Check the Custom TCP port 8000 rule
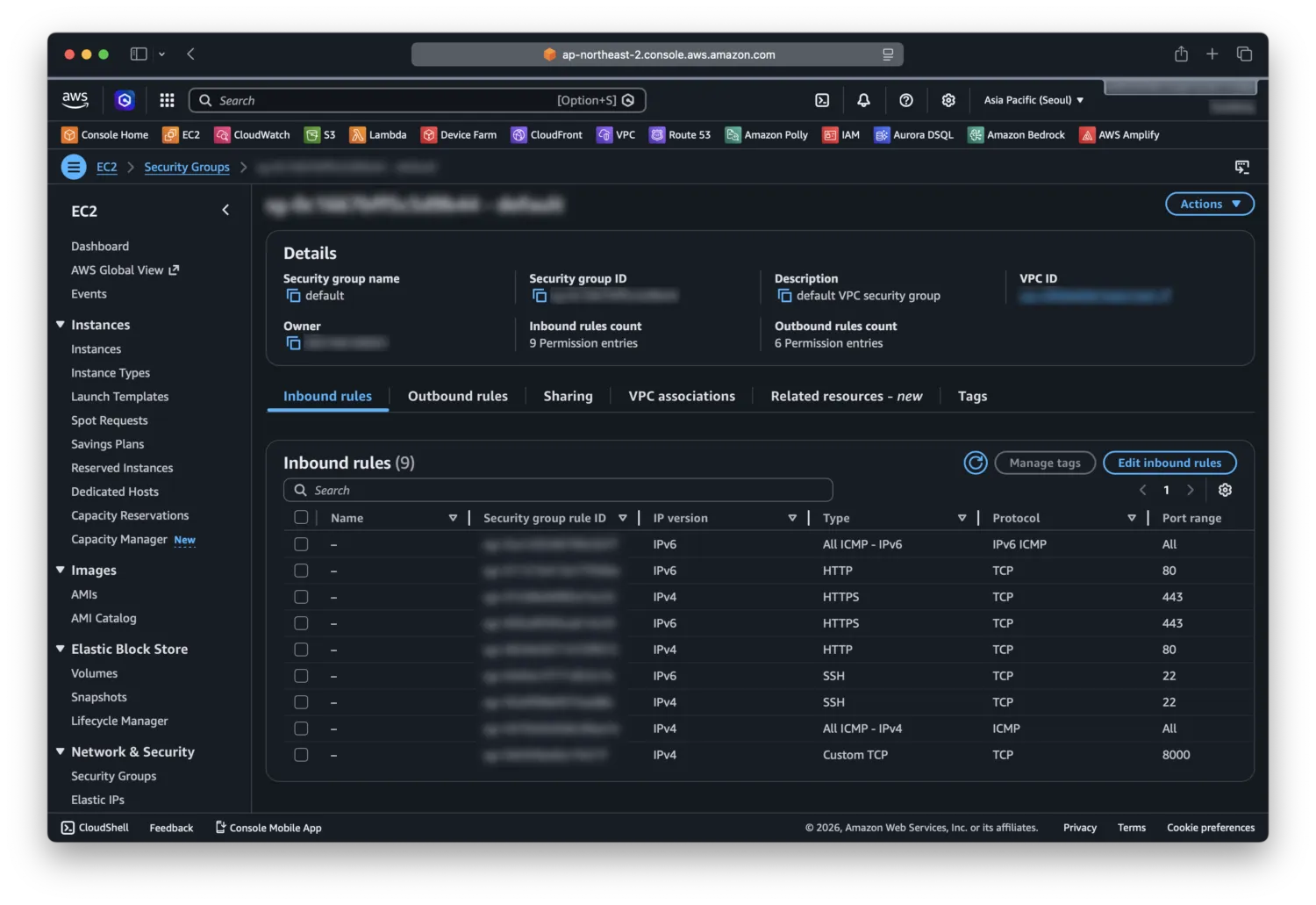 pos(301,754)
